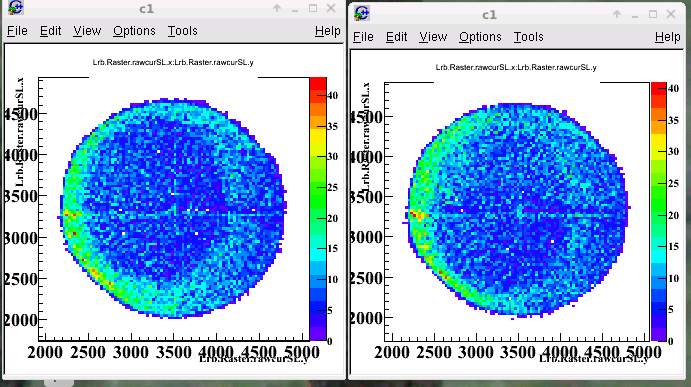
Task: Click the up-arrow shade button on the left window
Action: tap(277, 8)
